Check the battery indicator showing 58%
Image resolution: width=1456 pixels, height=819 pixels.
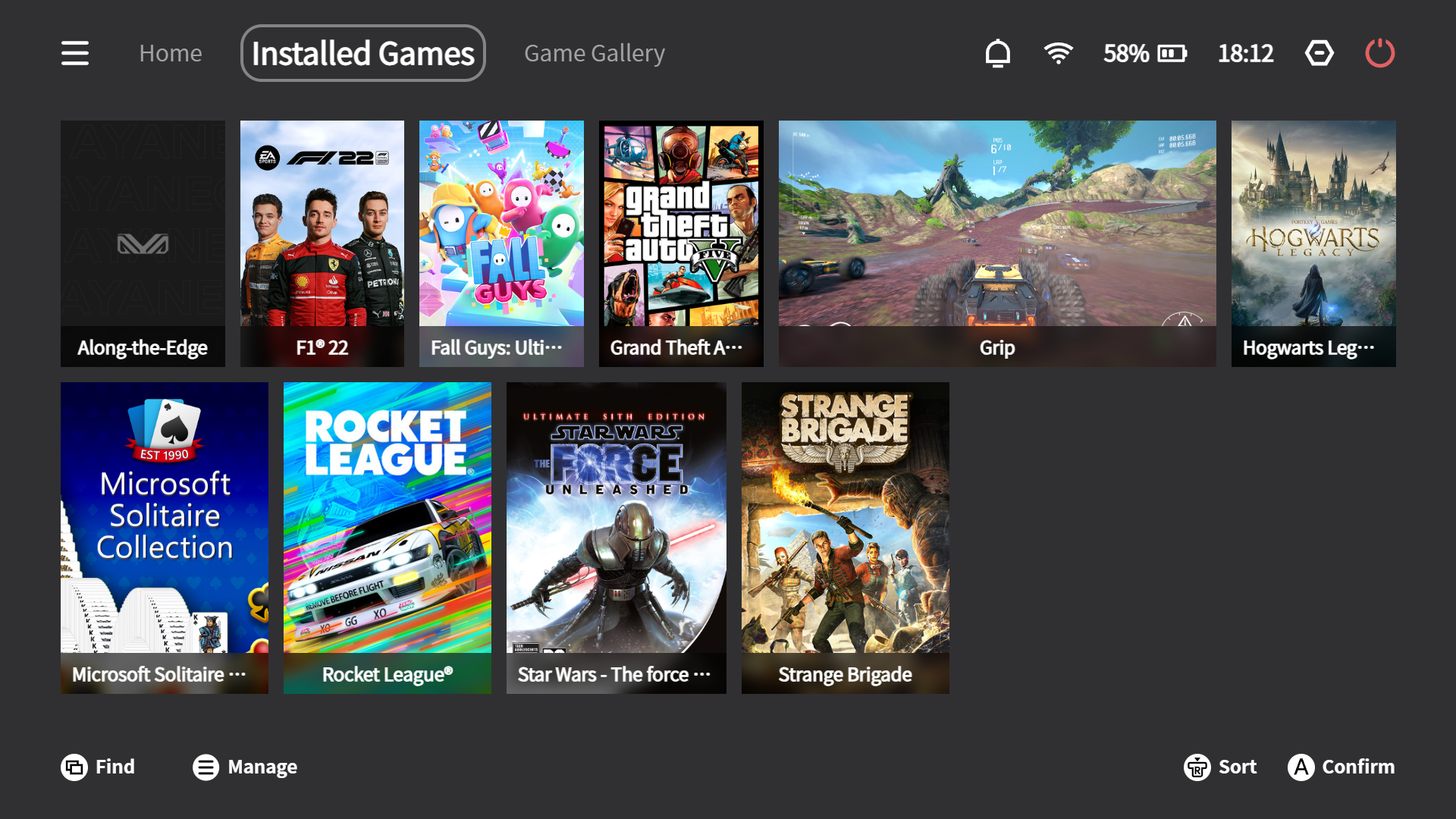click(1145, 53)
